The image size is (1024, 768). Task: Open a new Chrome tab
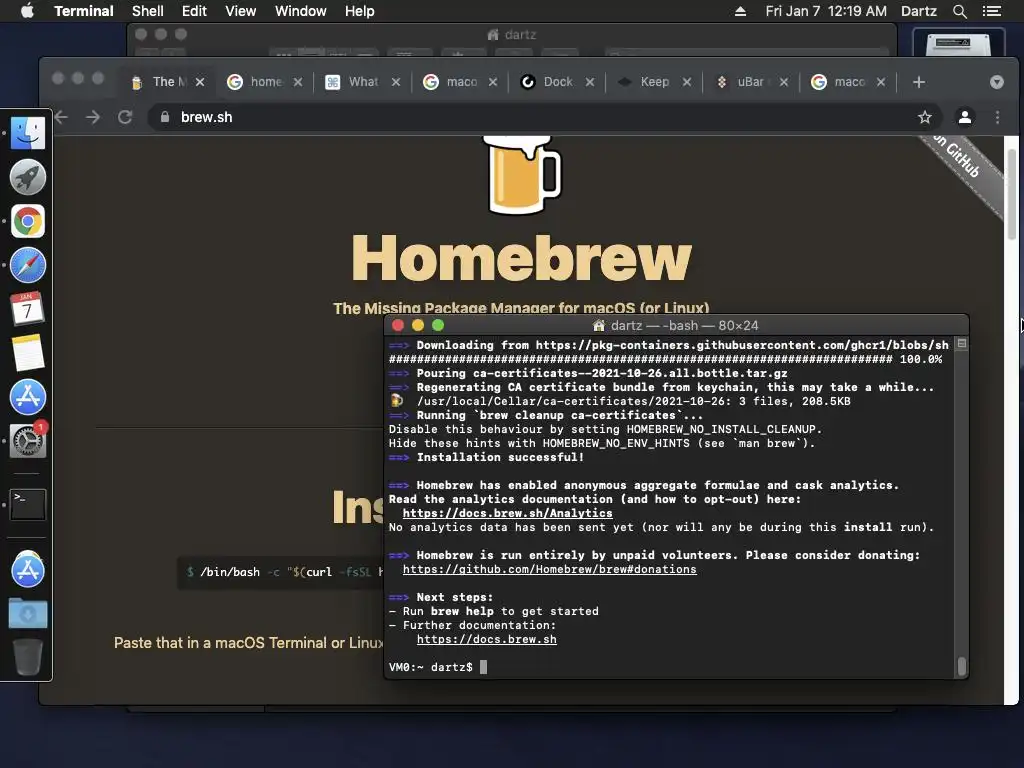coord(919,82)
